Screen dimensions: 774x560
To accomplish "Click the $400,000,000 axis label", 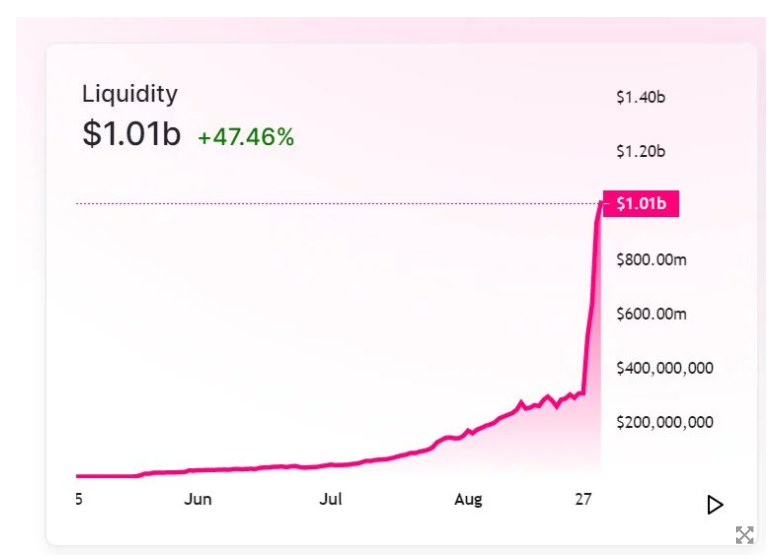I will tap(665, 368).
